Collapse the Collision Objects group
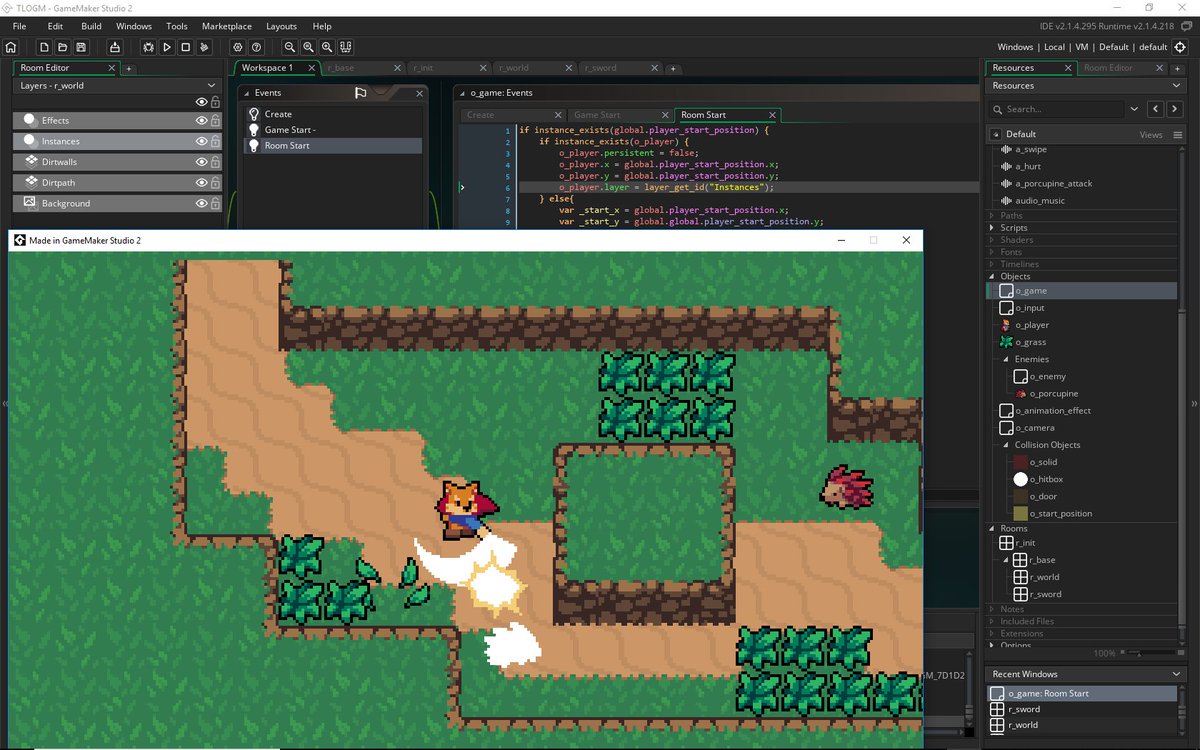 1006,445
